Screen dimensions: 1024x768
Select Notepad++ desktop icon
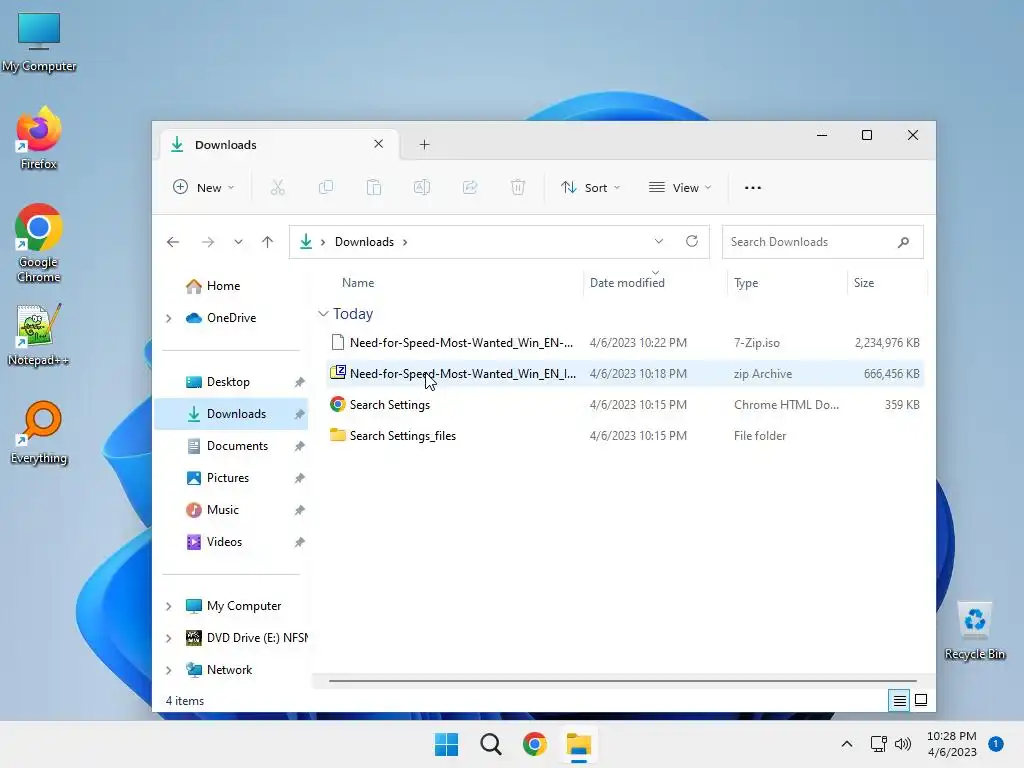click(x=39, y=335)
